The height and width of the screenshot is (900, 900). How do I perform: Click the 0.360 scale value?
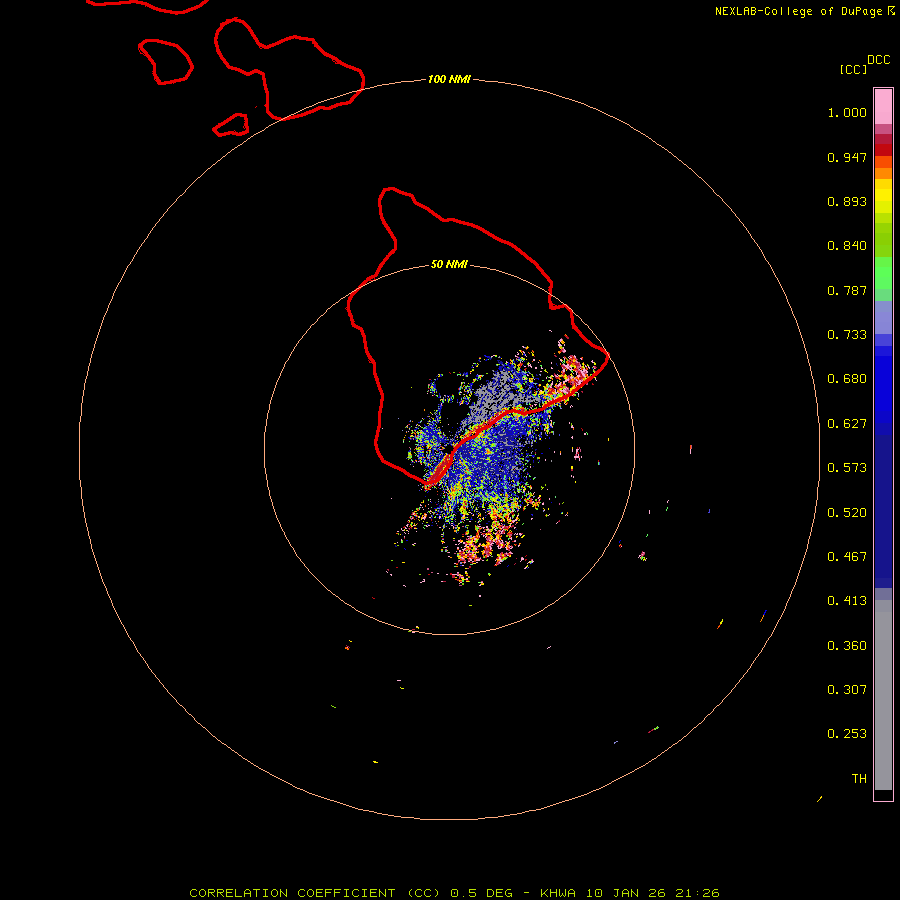(x=847, y=646)
